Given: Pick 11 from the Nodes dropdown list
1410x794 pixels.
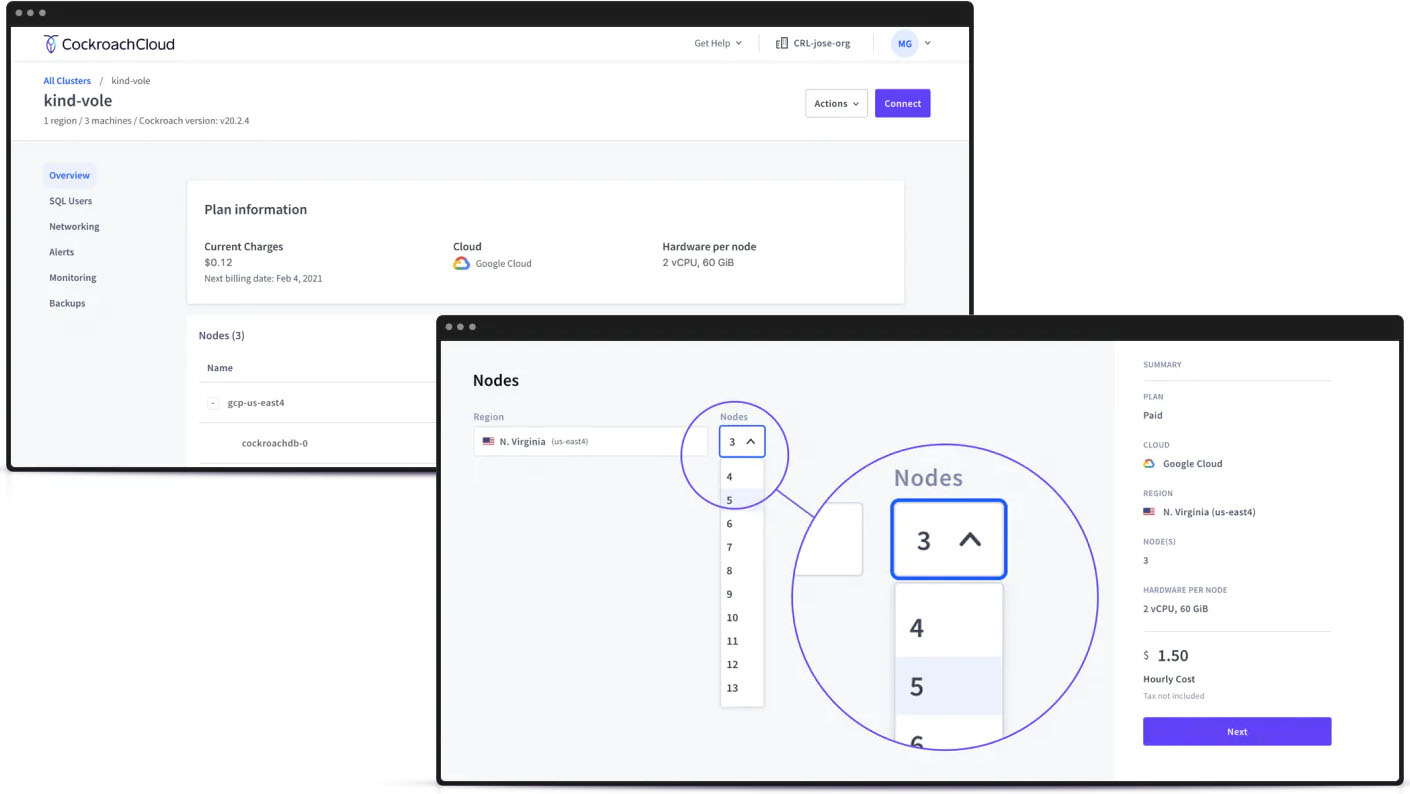Looking at the screenshot, I should [x=741, y=641].
